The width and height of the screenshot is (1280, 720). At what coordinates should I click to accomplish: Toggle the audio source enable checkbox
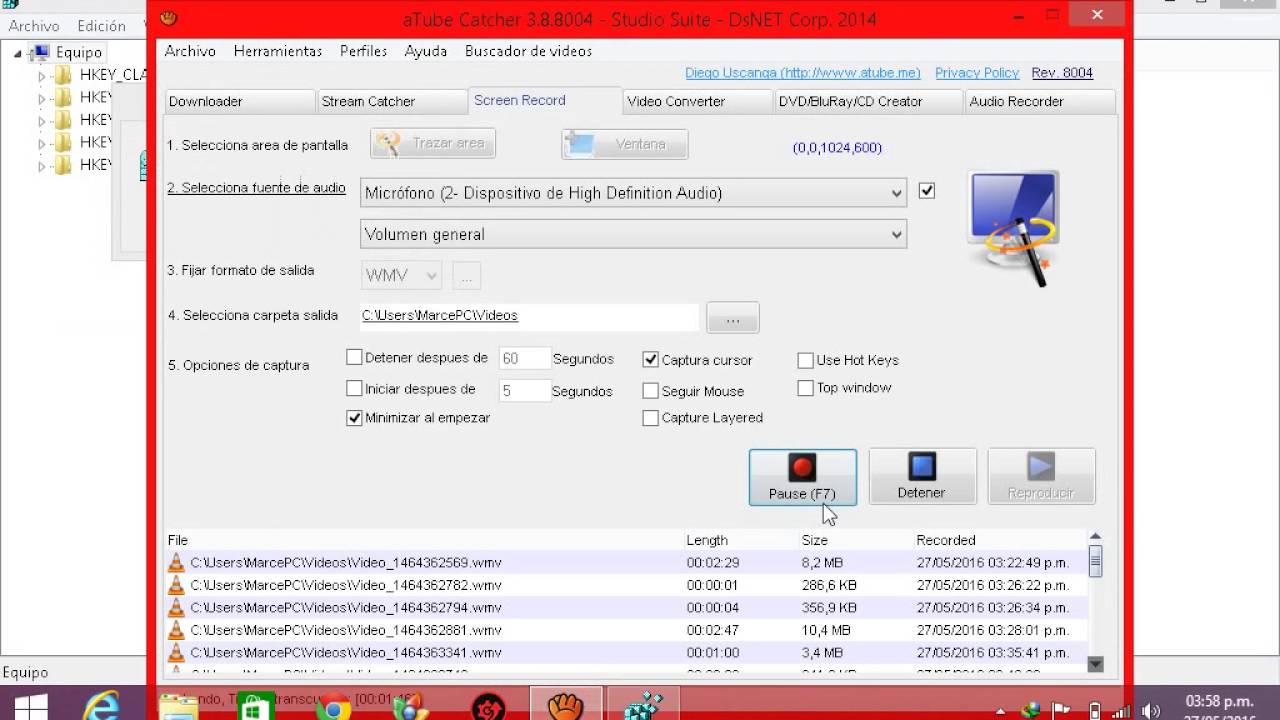click(927, 191)
